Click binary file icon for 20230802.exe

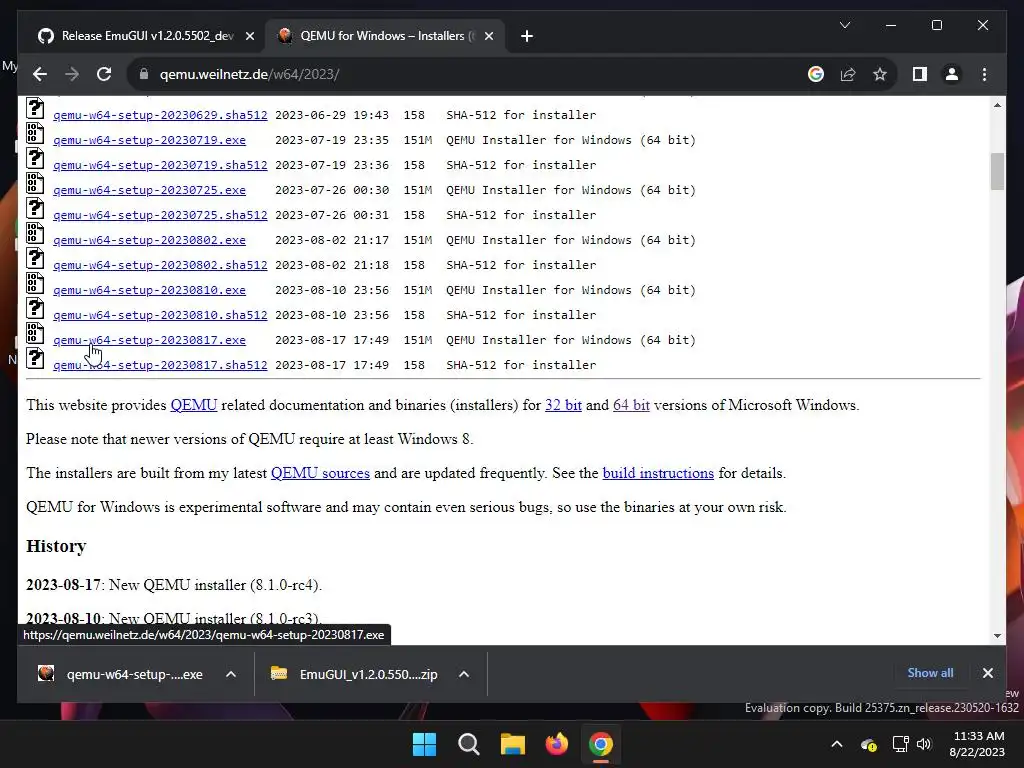(35, 233)
